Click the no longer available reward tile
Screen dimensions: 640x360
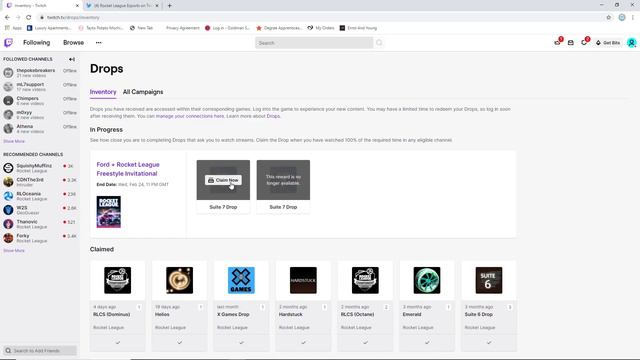[283, 180]
